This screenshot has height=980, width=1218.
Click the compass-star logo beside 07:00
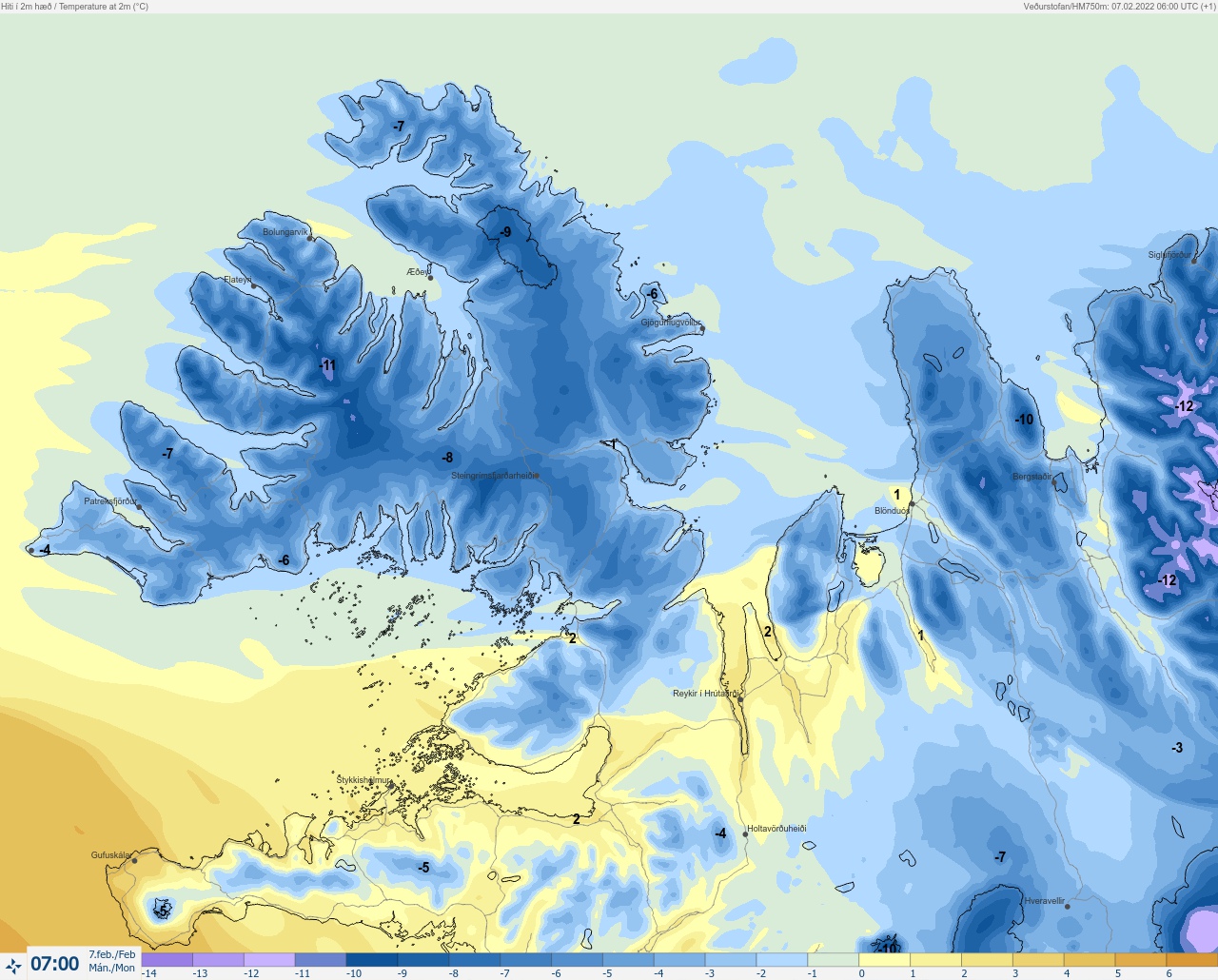click(x=13, y=965)
